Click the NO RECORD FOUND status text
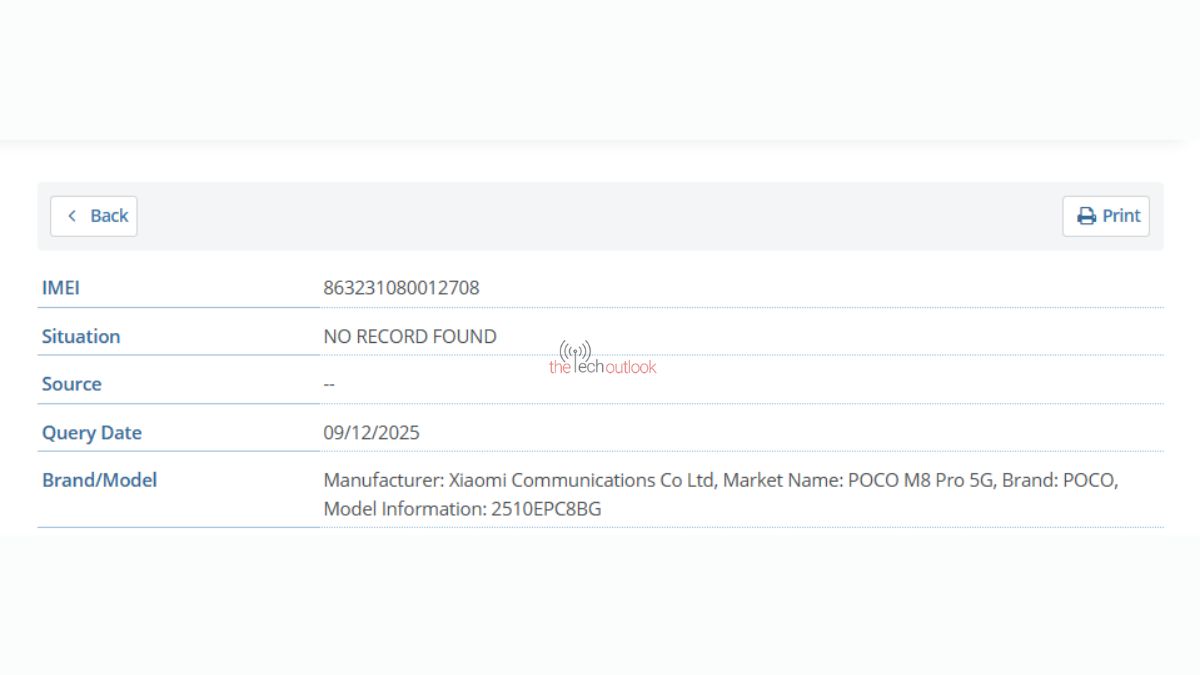The height and width of the screenshot is (675, 1200). pyautogui.click(x=410, y=336)
